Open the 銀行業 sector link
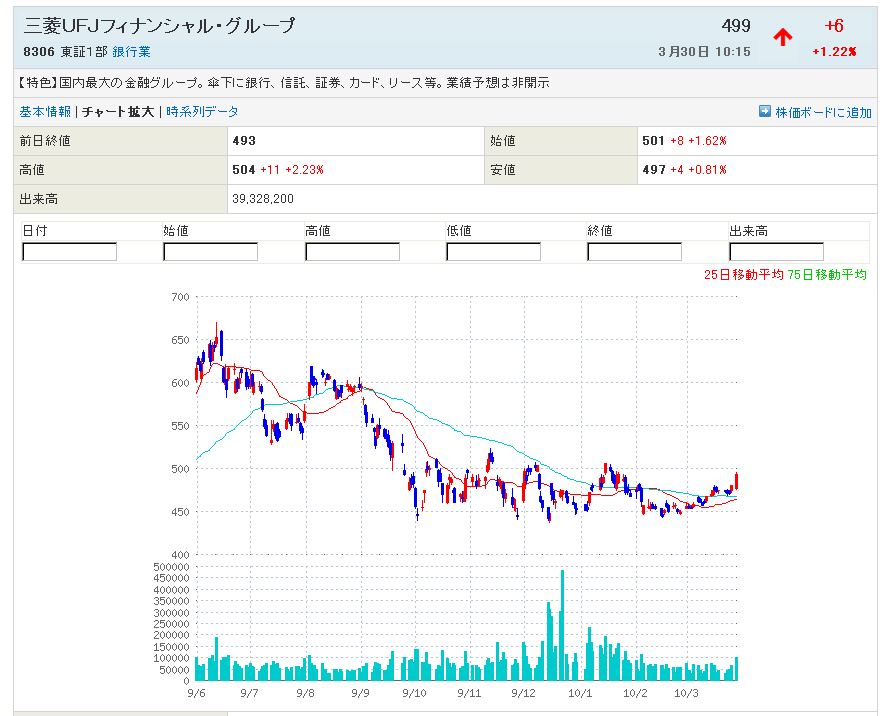 point(131,52)
